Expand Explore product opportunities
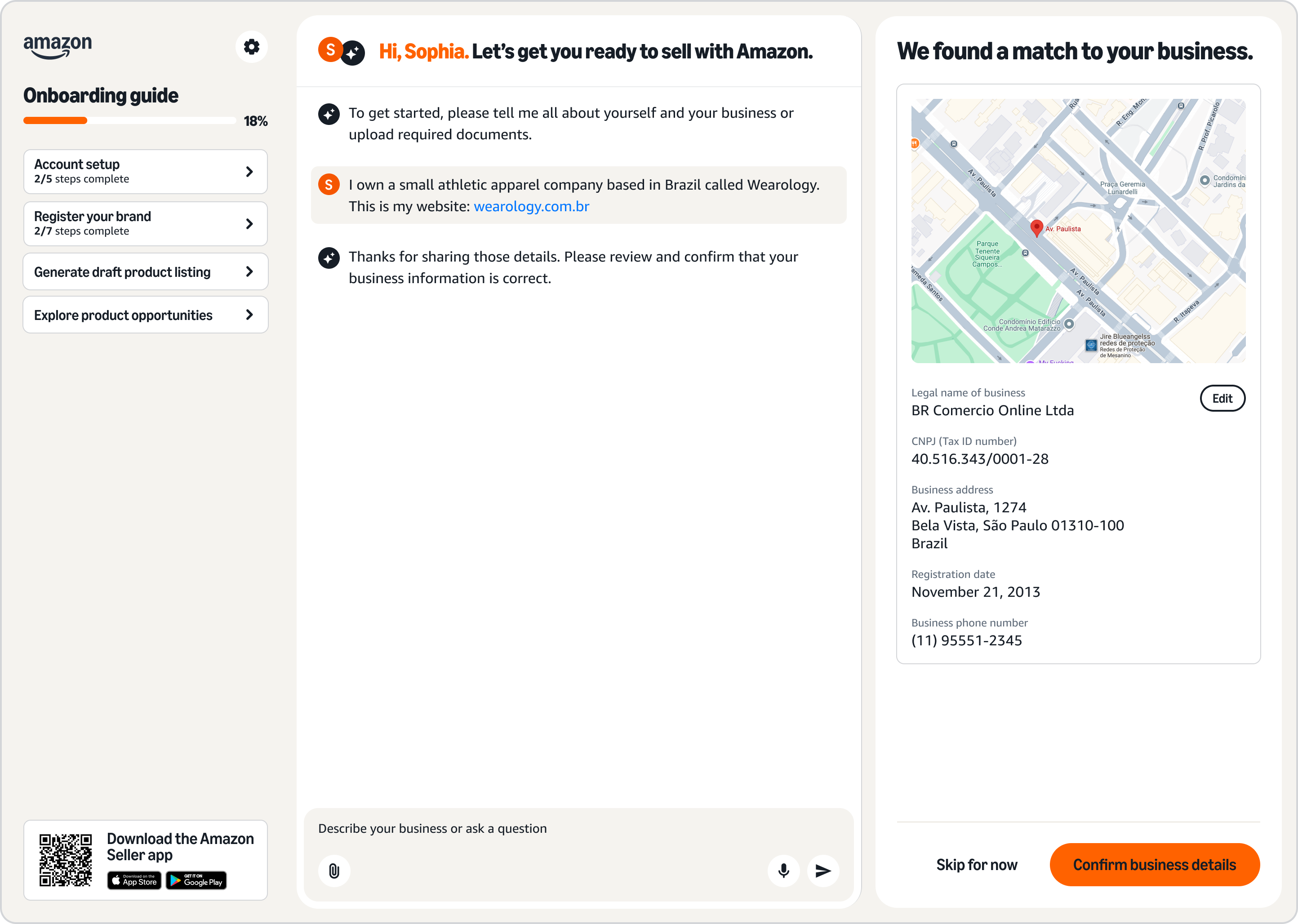This screenshot has height=924, width=1298. point(145,315)
